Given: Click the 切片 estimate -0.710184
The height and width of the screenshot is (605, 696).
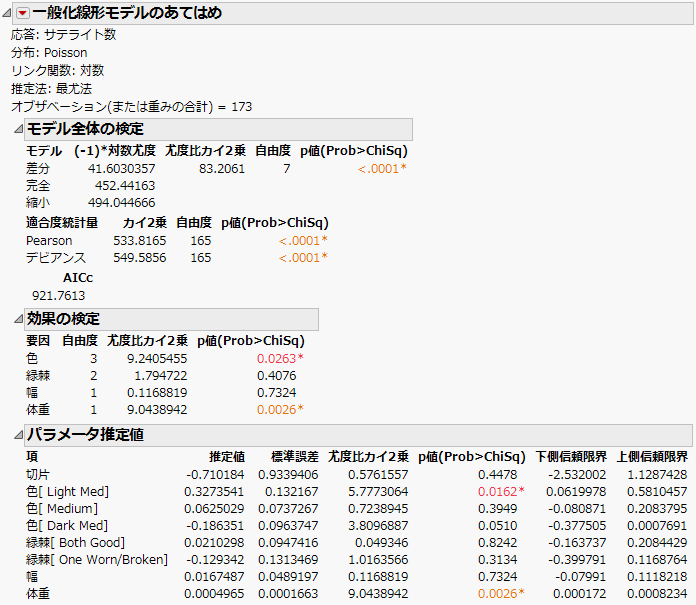Looking at the screenshot, I should (215, 475).
